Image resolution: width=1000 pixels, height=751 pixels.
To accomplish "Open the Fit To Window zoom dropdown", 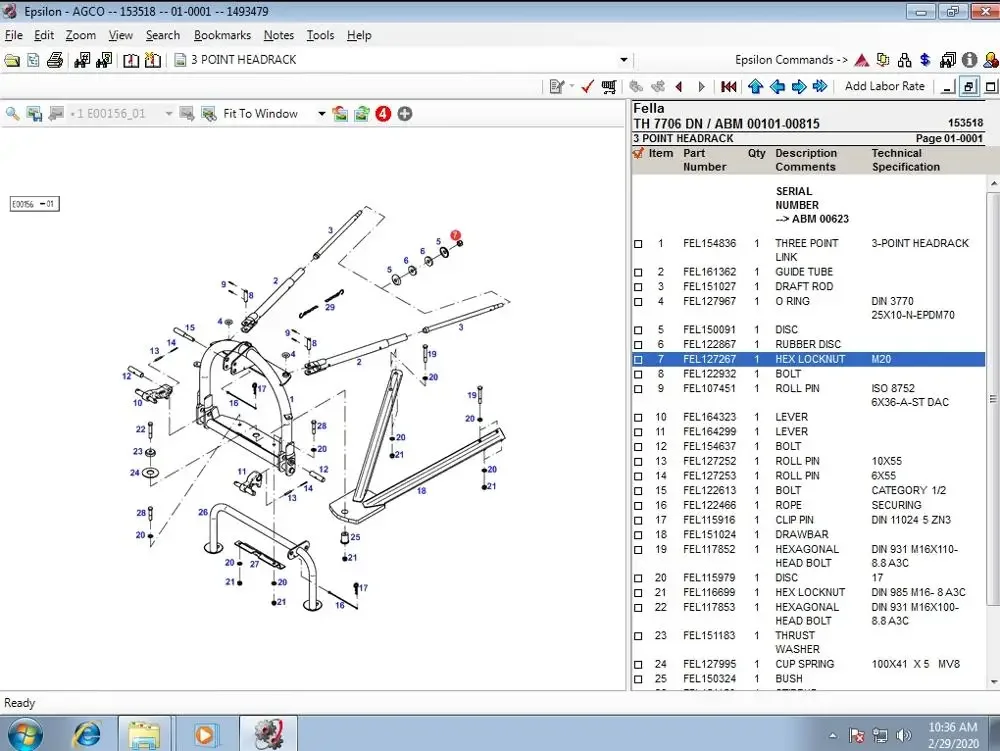I will 321,114.
